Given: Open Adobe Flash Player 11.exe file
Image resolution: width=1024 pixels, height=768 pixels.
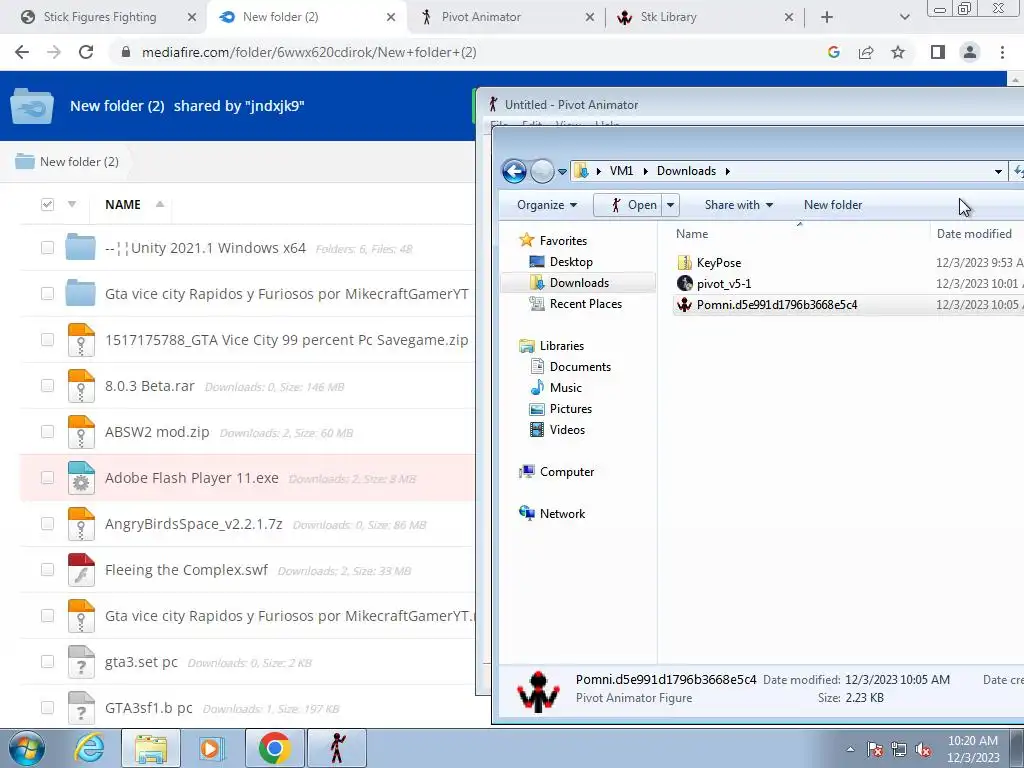Looking at the screenshot, I should coord(192,478).
